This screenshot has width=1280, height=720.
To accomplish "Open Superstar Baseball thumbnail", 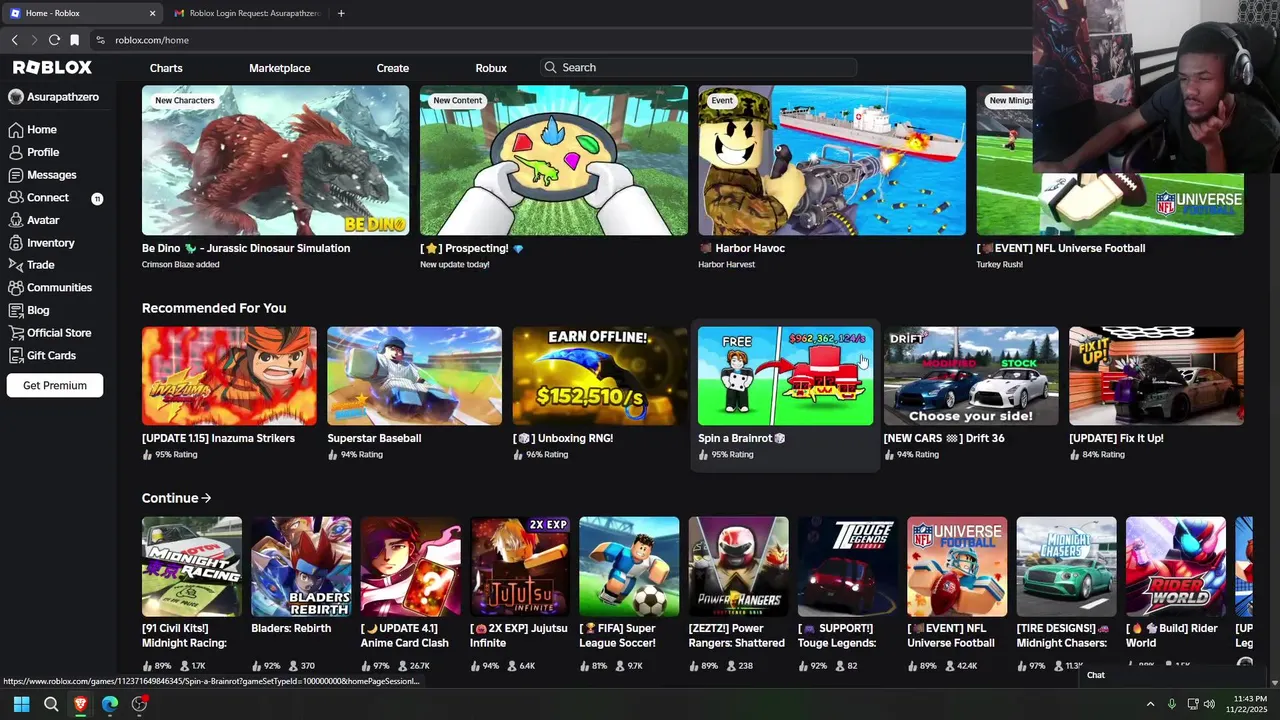I will click(x=414, y=376).
